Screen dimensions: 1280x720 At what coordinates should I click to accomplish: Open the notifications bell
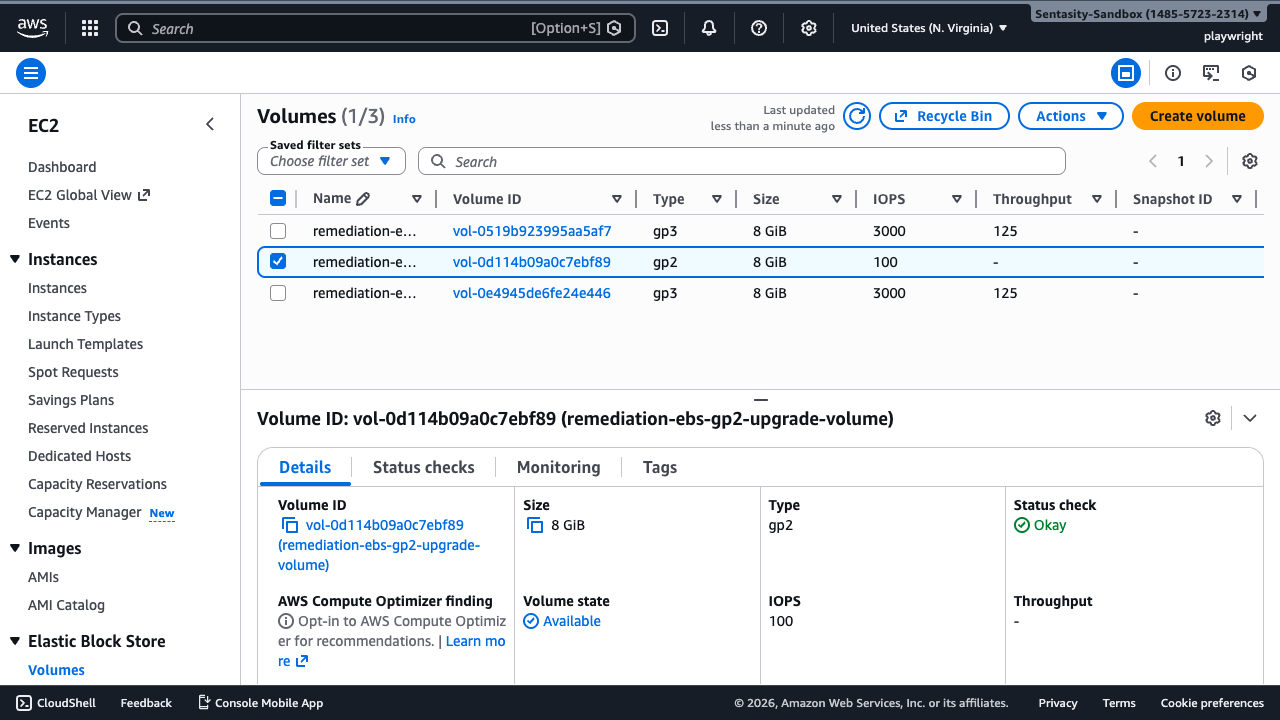[x=709, y=28]
